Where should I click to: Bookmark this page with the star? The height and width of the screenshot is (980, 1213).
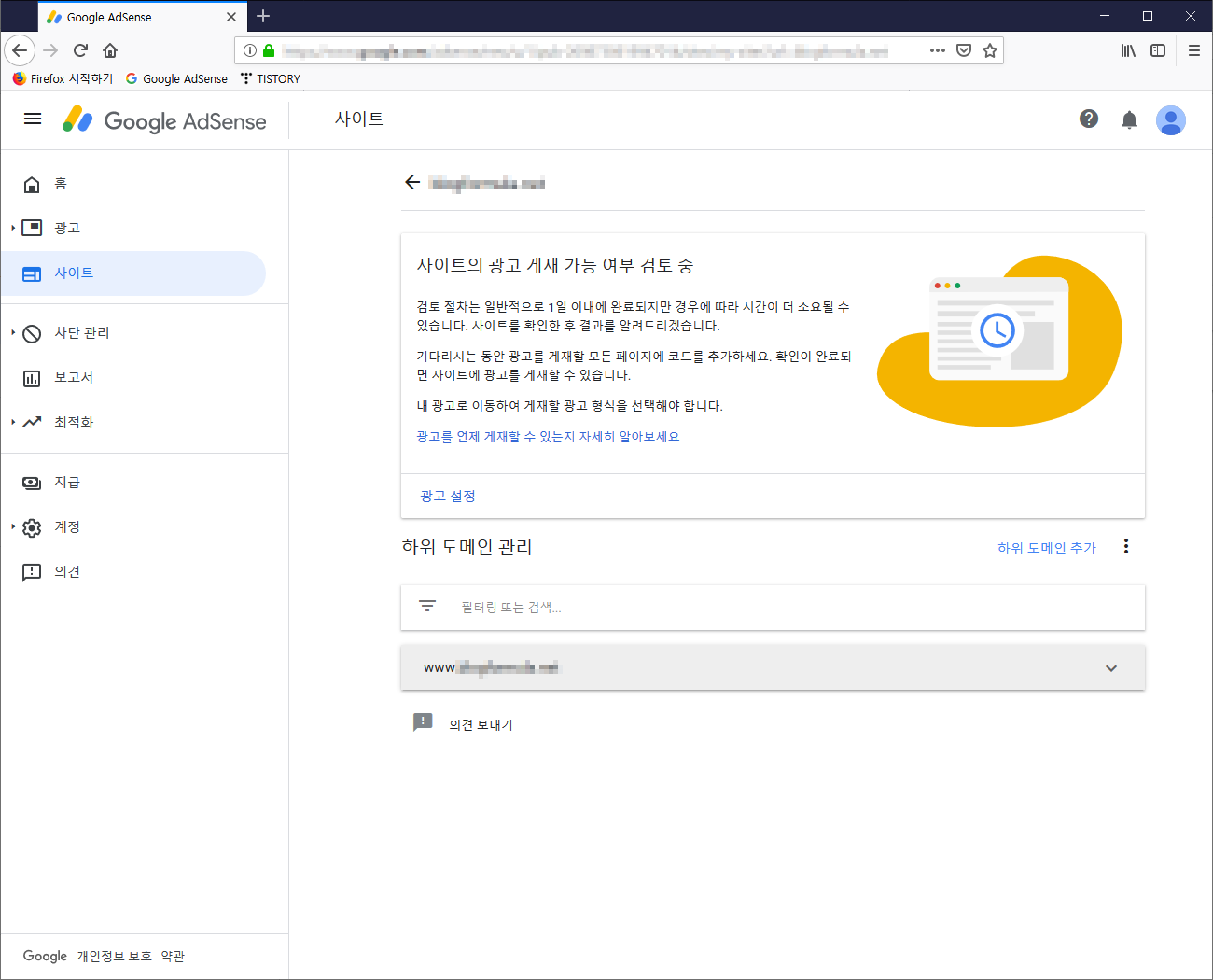point(990,50)
